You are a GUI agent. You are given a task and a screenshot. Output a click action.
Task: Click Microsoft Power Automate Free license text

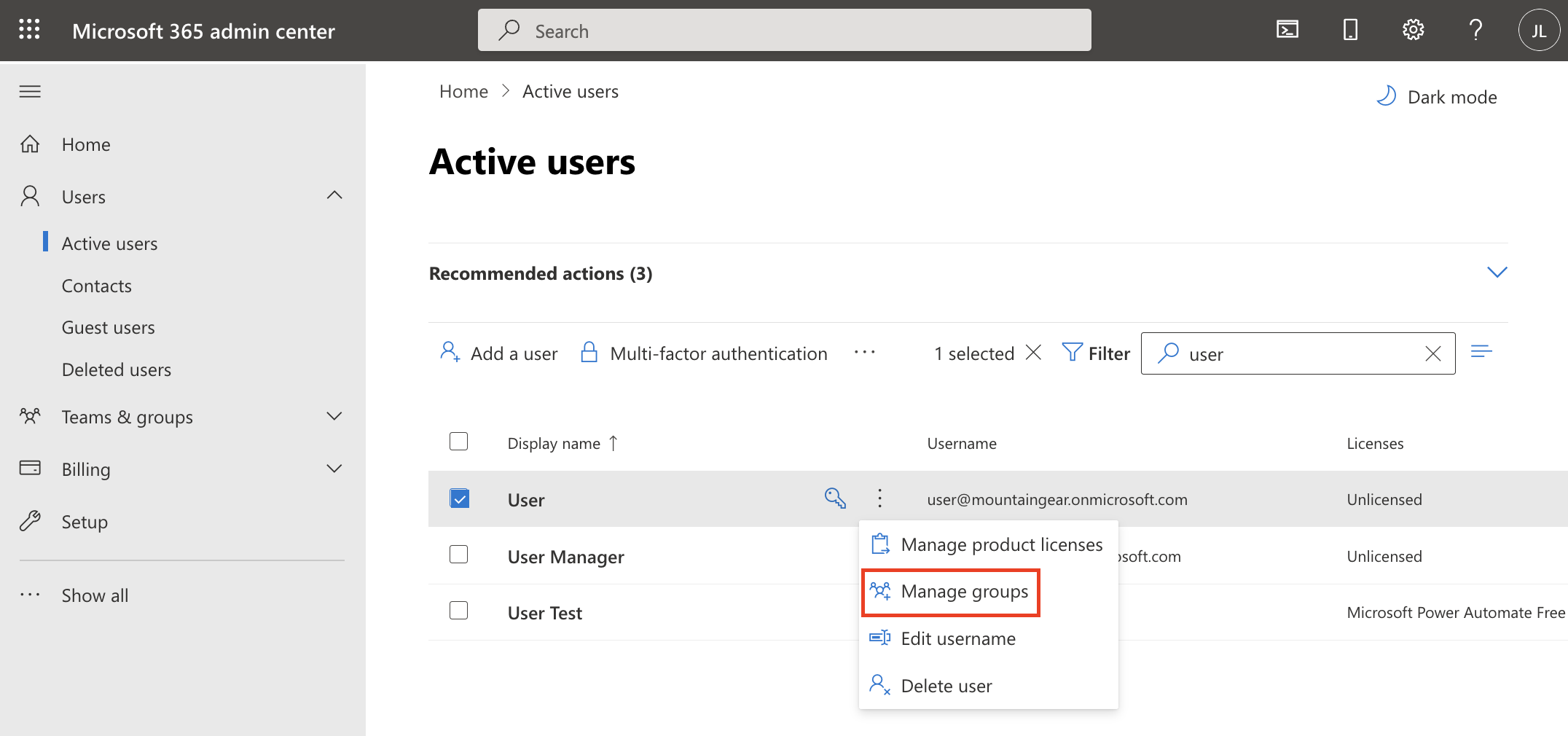[1456, 612]
